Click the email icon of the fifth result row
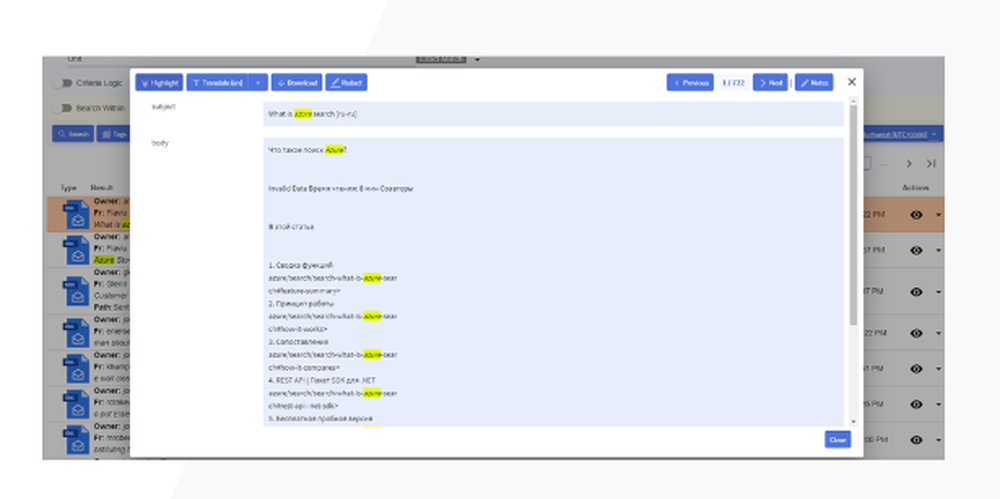The image size is (1000, 499). coord(76,369)
